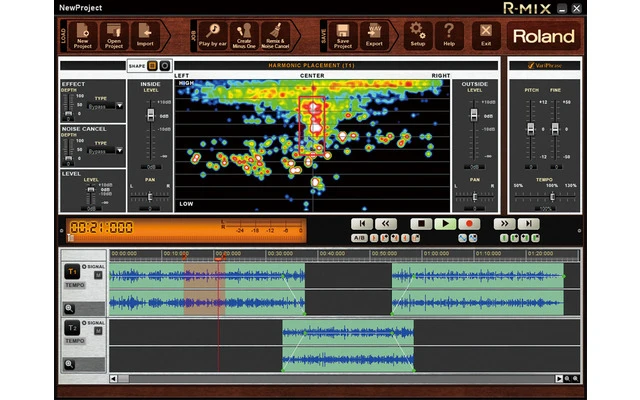Click the rewind button
This screenshot has height=400, width=640.
(x=386, y=224)
